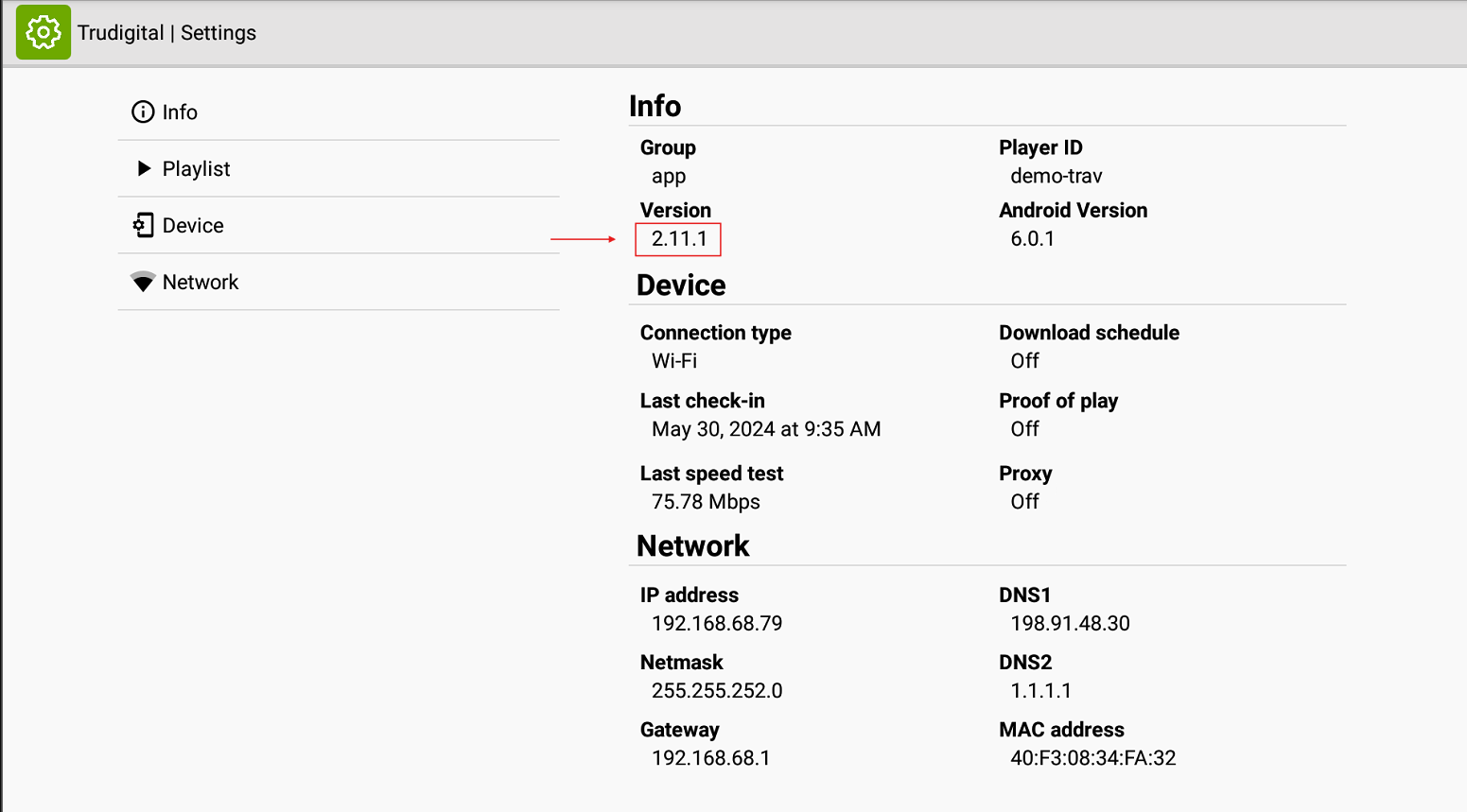Click the MAC value 40:F3:08:34:FA:32

[1093, 758]
